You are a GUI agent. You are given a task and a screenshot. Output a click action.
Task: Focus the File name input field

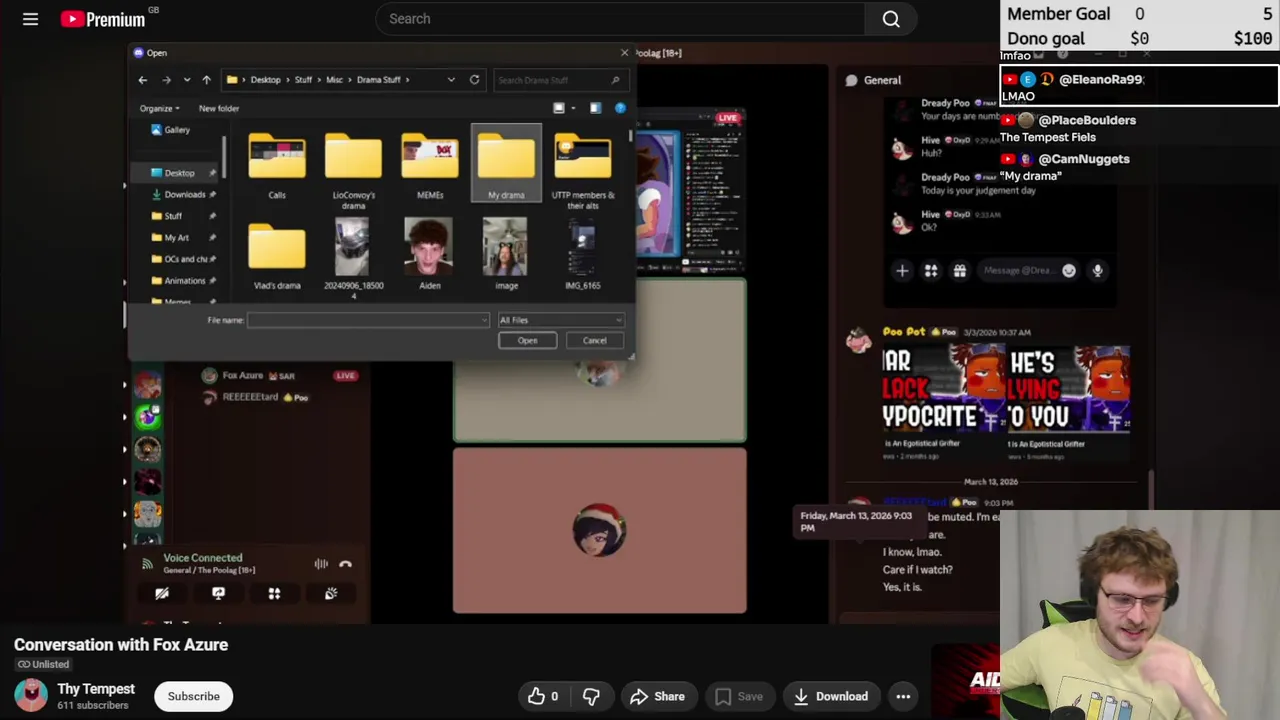[368, 320]
